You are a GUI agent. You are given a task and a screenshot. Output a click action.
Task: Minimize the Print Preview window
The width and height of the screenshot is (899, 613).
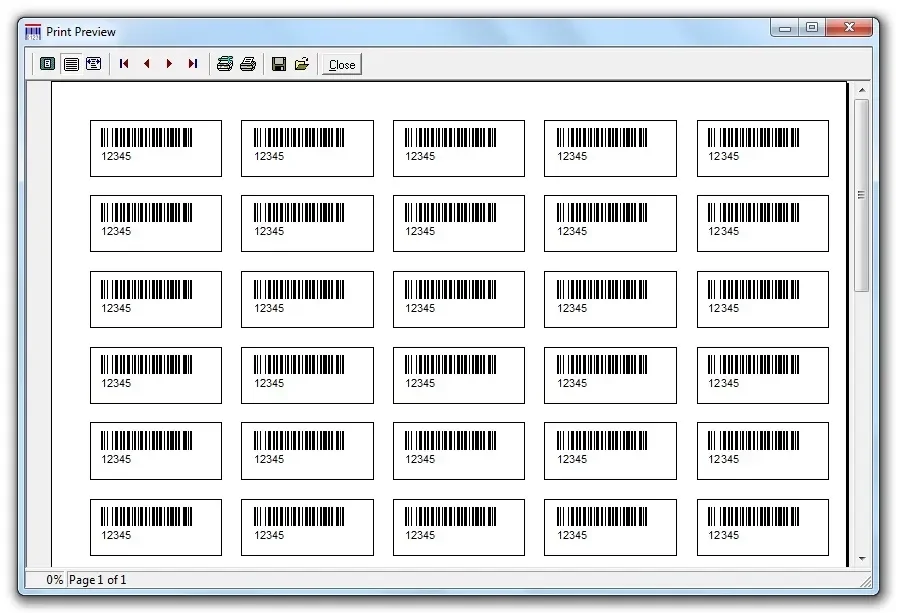point(785,28)
